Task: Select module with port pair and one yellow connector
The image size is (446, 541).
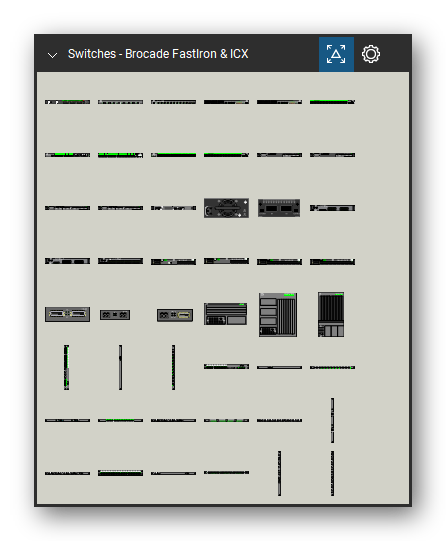Action: point(175,315)
